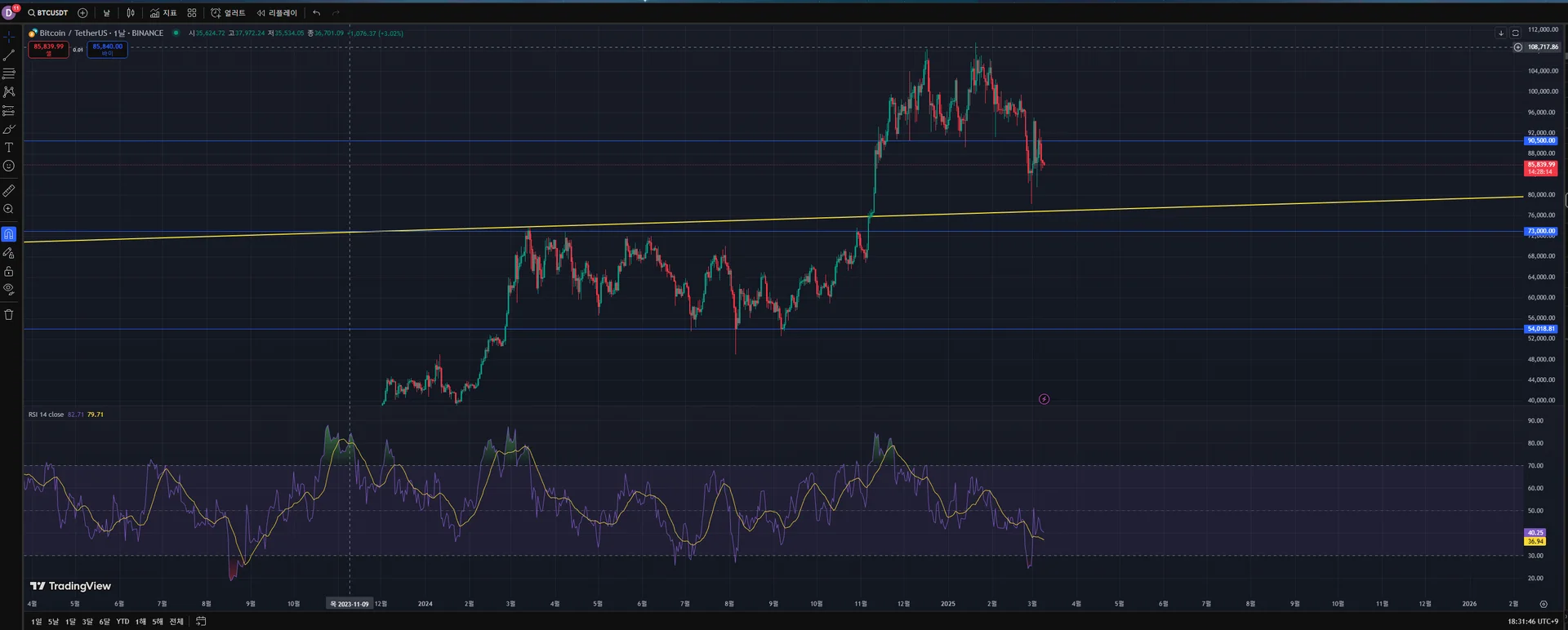Toggle magnet mode snapping
Screen dimensions: 1568x630
[x=9, y=234]
